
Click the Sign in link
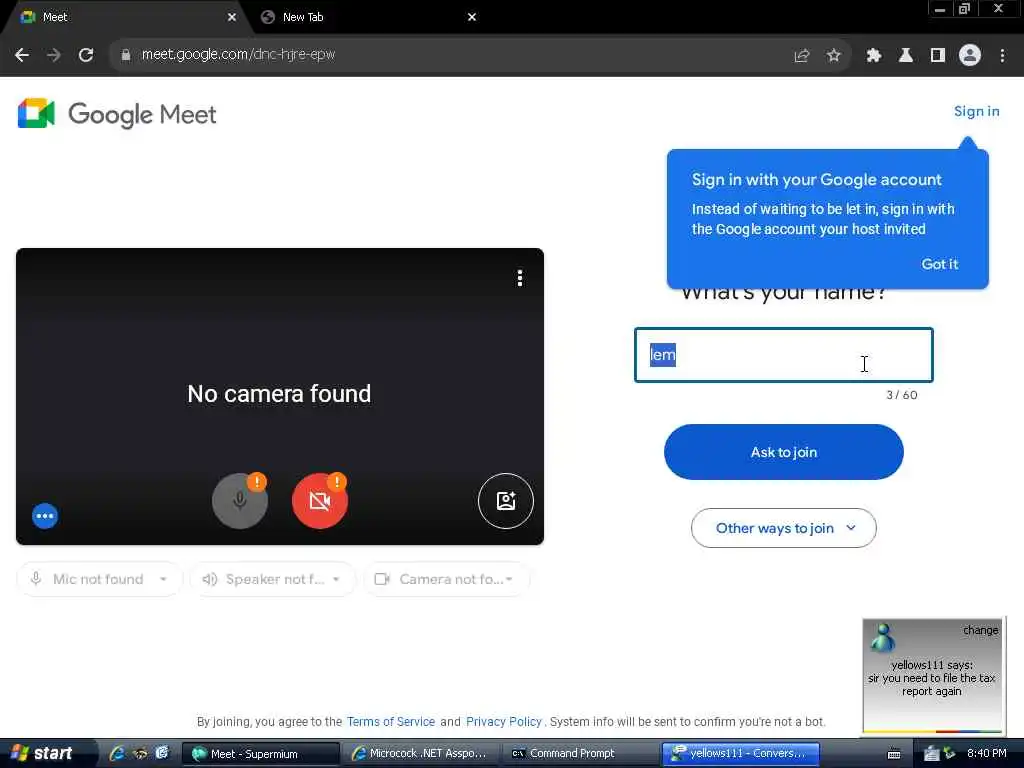(x=976, y=111)
